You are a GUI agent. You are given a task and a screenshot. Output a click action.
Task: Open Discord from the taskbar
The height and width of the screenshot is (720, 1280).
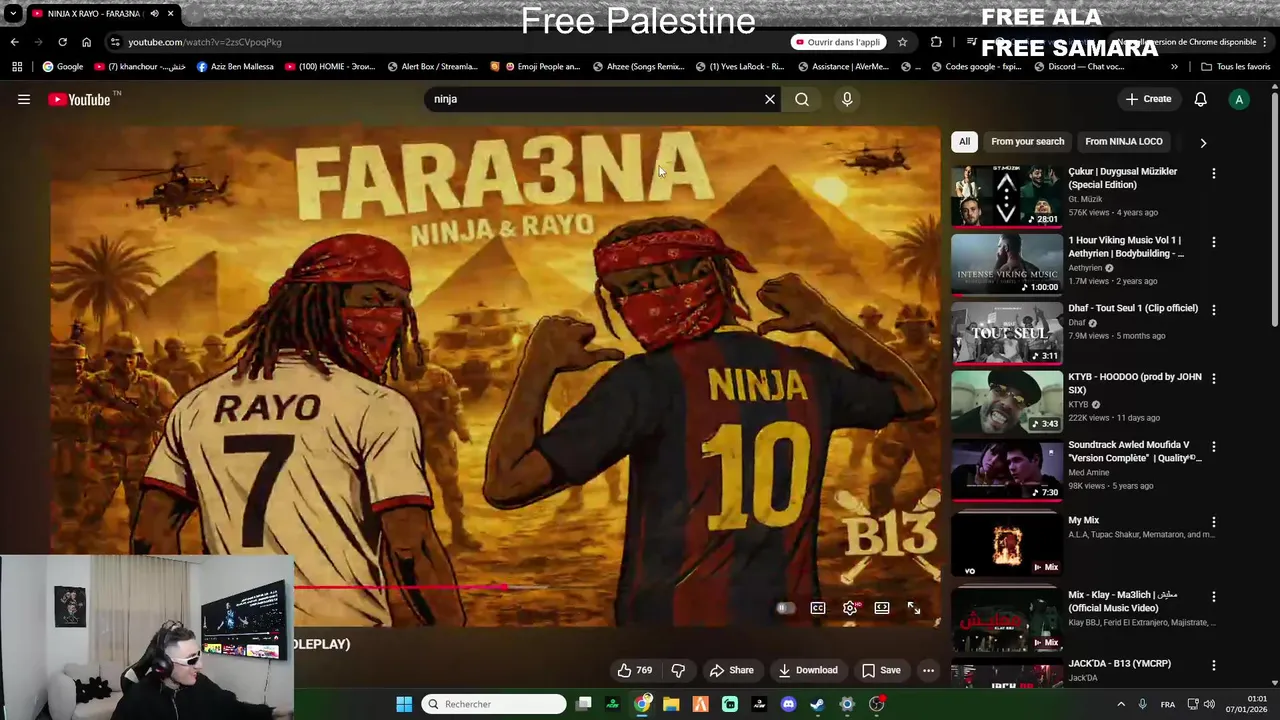click(788, 704)
